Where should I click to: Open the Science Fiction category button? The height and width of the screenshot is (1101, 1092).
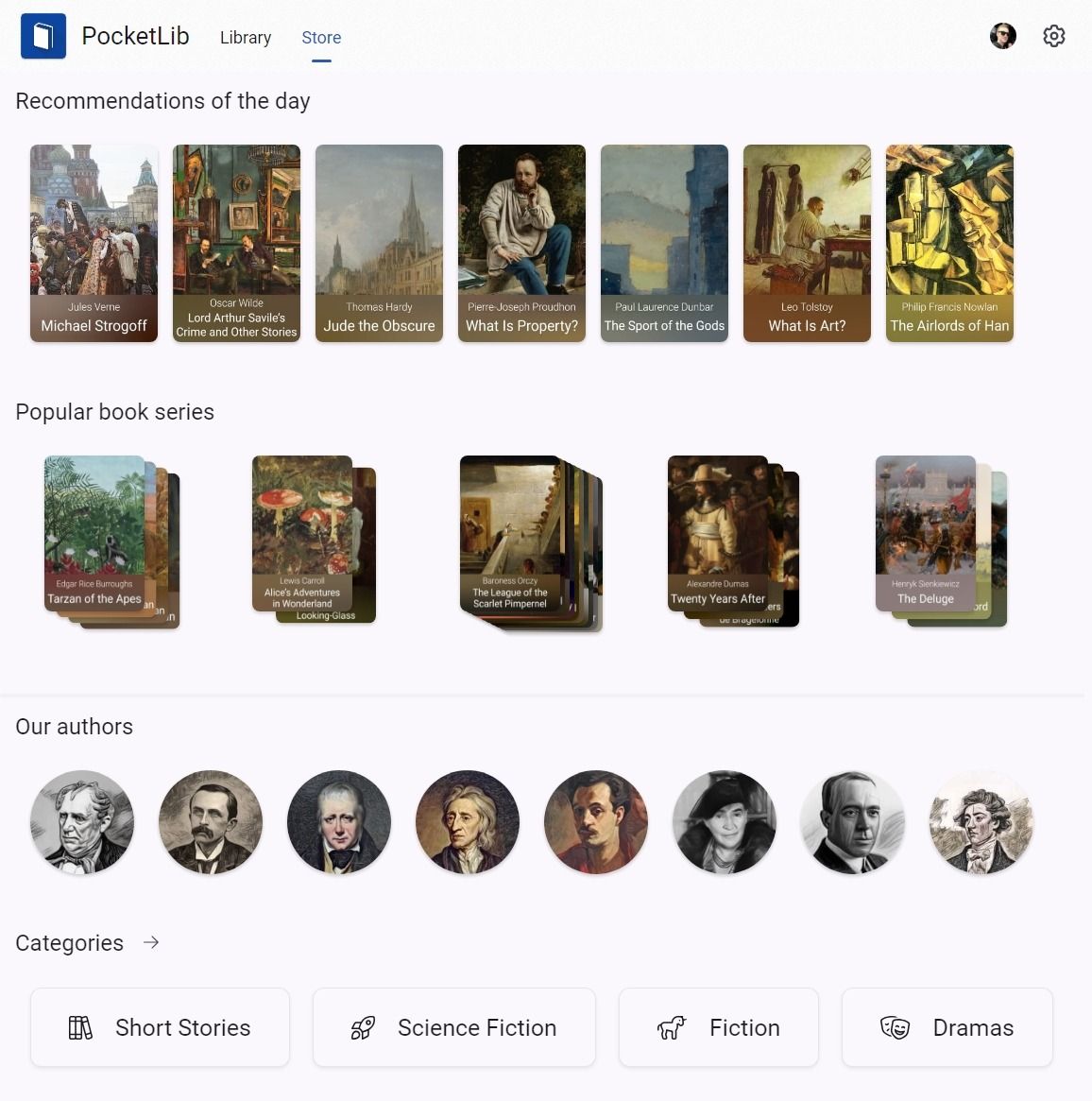click(454, 1027)
